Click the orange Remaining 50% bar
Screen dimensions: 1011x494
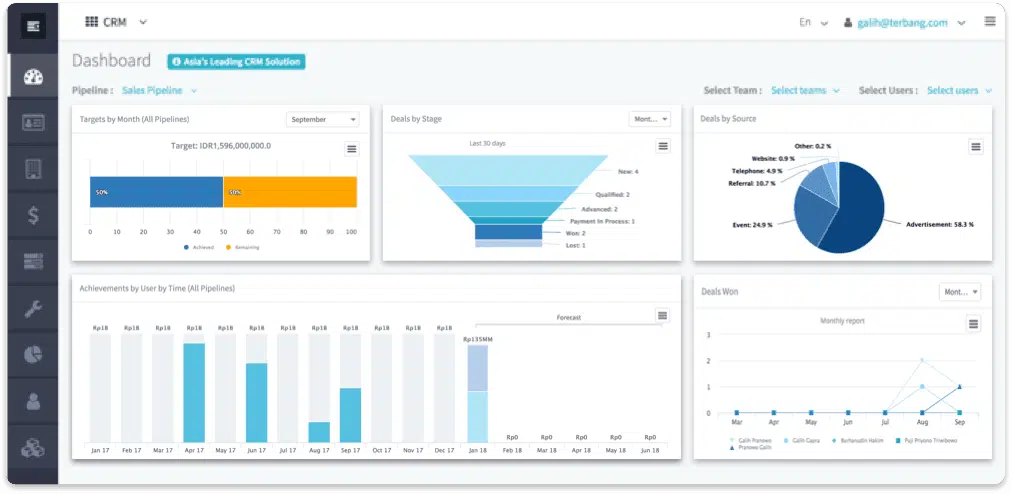click(290, 192)
